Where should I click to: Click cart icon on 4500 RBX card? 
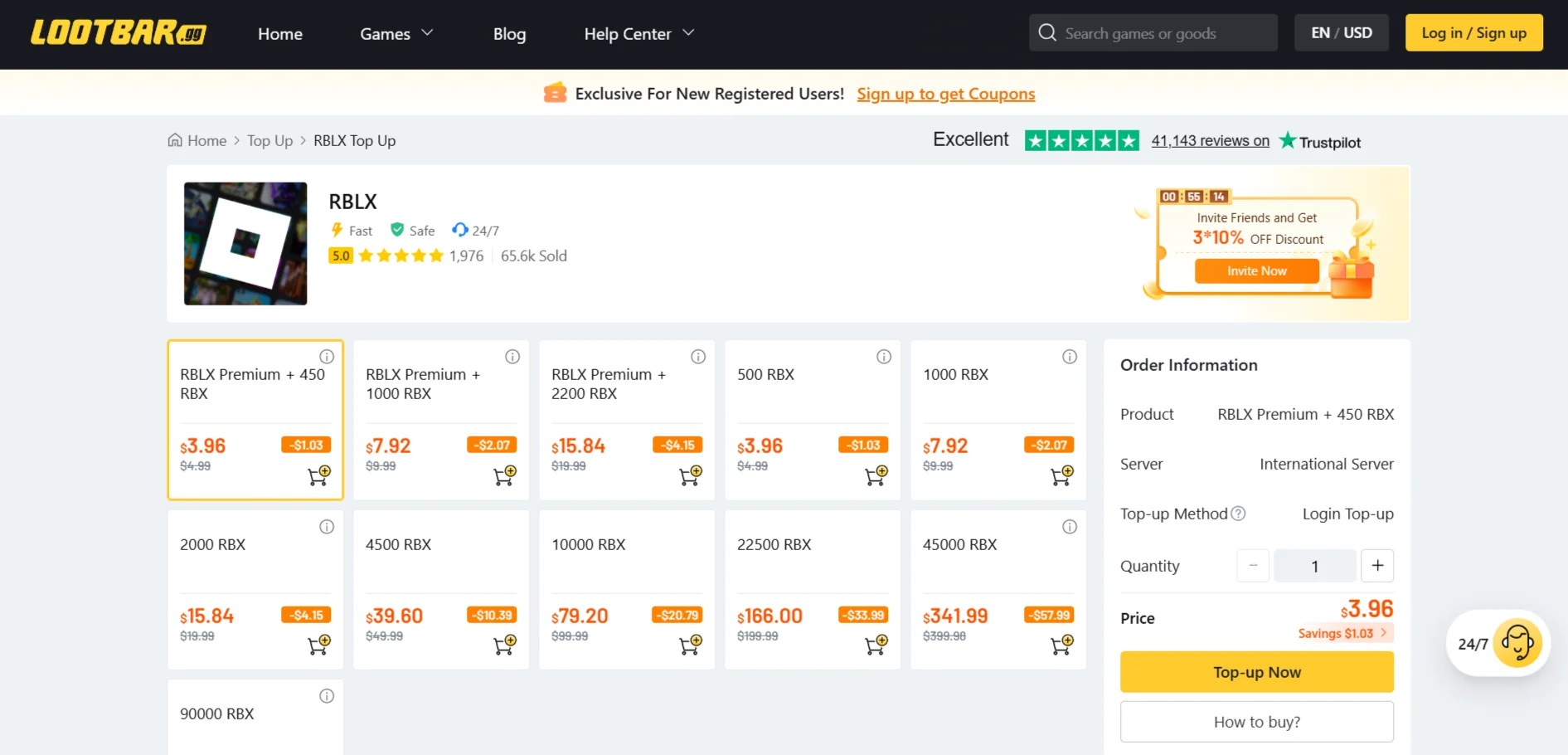pos(504,645)
